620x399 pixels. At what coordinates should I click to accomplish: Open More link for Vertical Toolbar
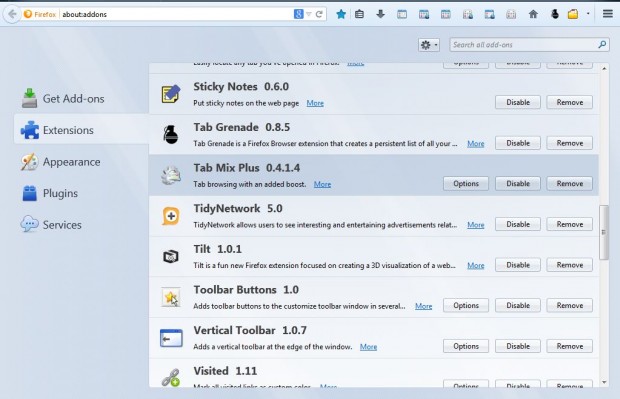coord(368,347)
